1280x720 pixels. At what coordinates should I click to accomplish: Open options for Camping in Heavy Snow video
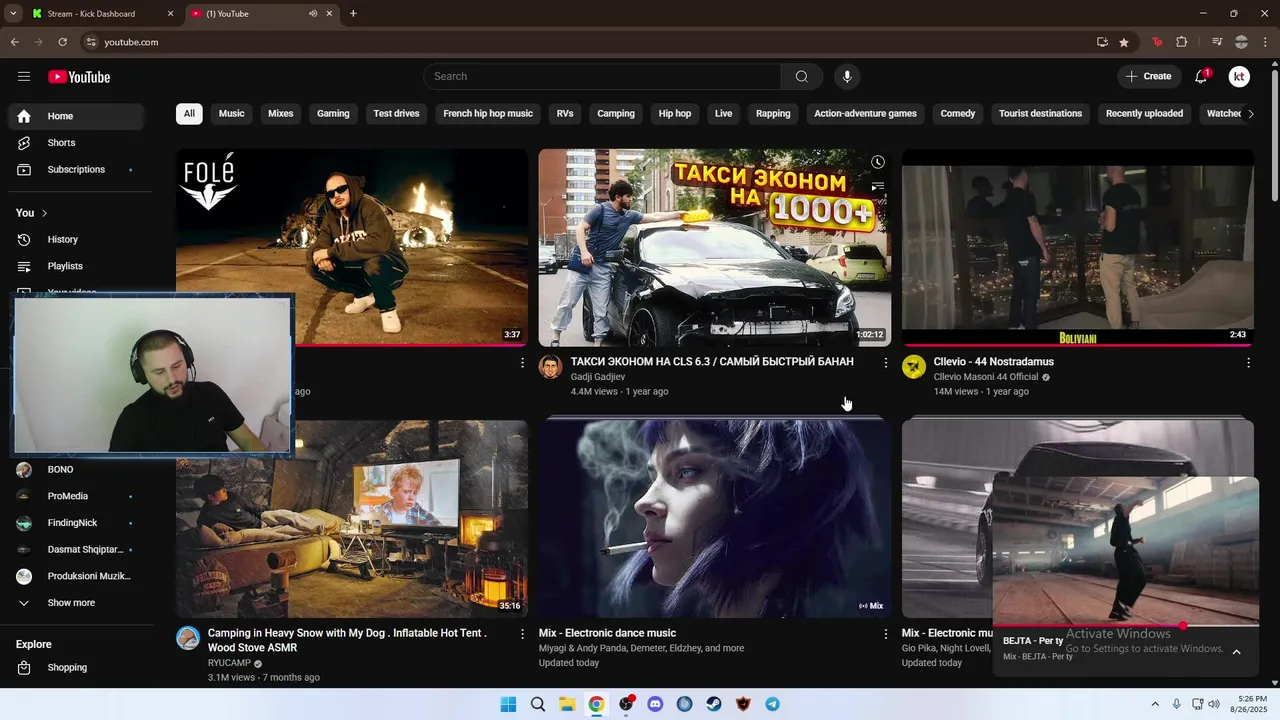[522, 634]
